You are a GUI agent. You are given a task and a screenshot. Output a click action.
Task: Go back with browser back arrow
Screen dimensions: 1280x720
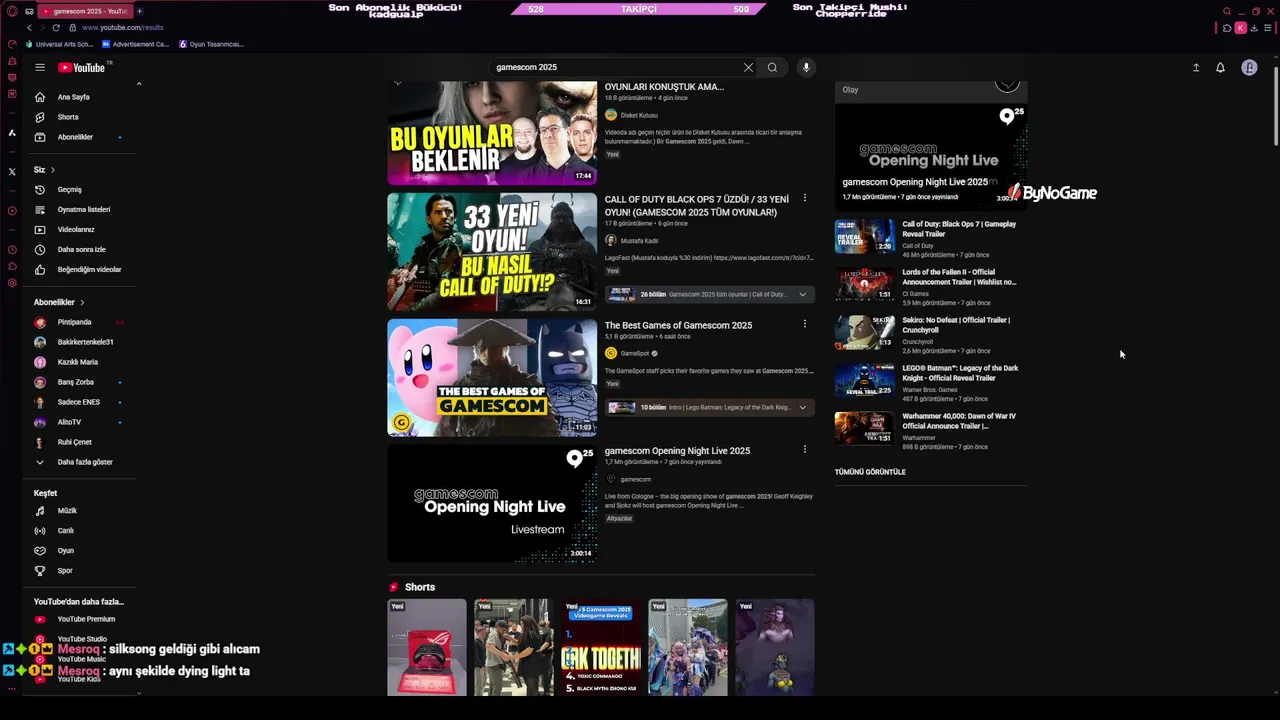[x=29, y=27]
